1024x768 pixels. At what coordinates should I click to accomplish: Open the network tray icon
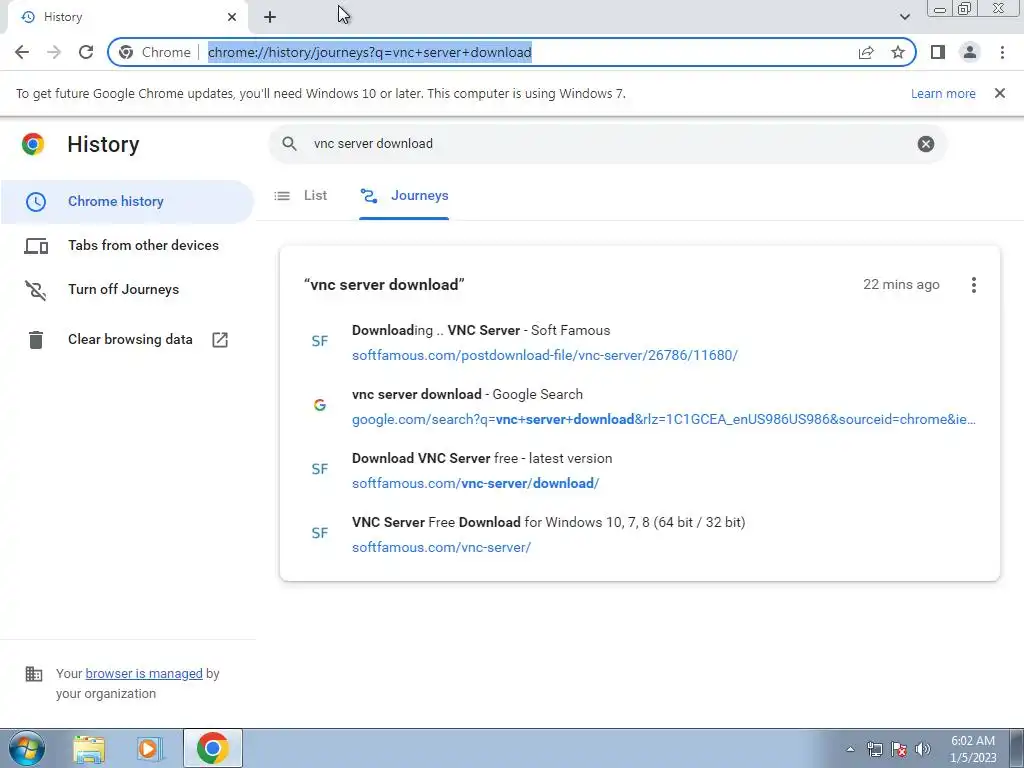click(874, 749)
